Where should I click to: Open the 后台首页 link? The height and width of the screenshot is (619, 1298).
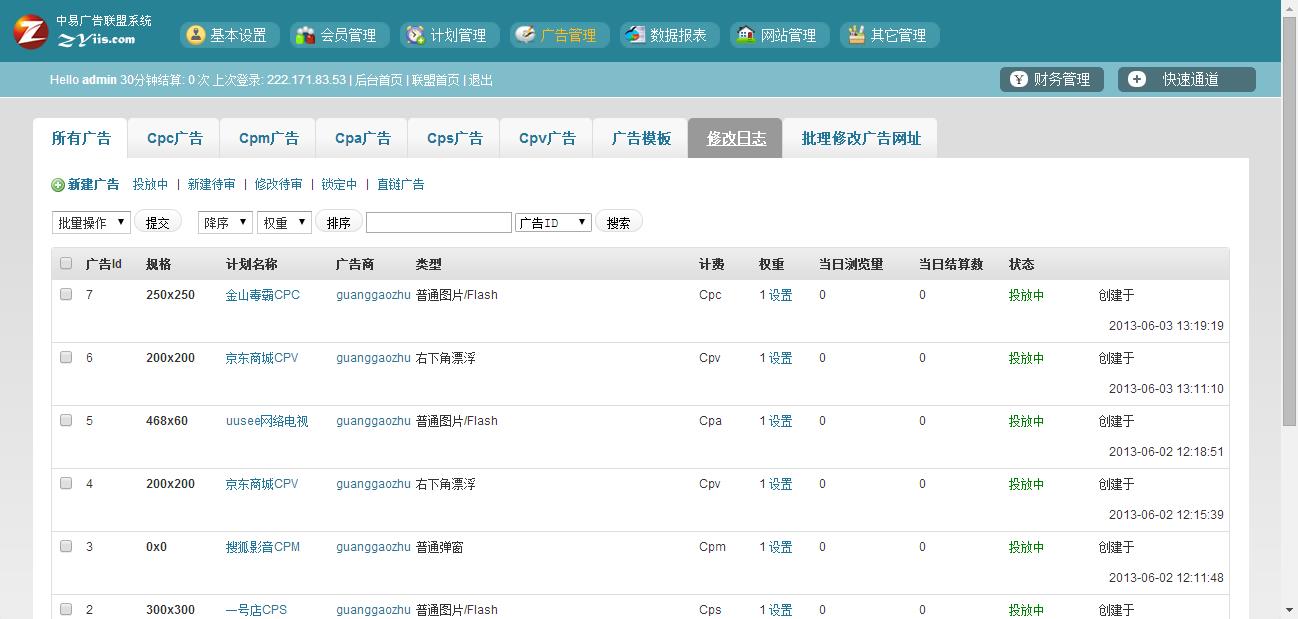point(379,80)
